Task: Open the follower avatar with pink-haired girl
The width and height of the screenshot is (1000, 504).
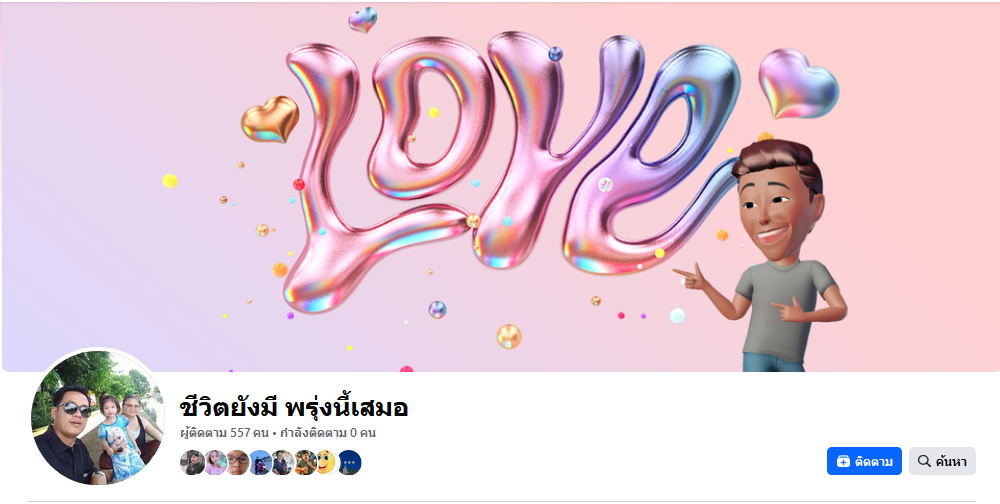Action: (x=215, y=463)
